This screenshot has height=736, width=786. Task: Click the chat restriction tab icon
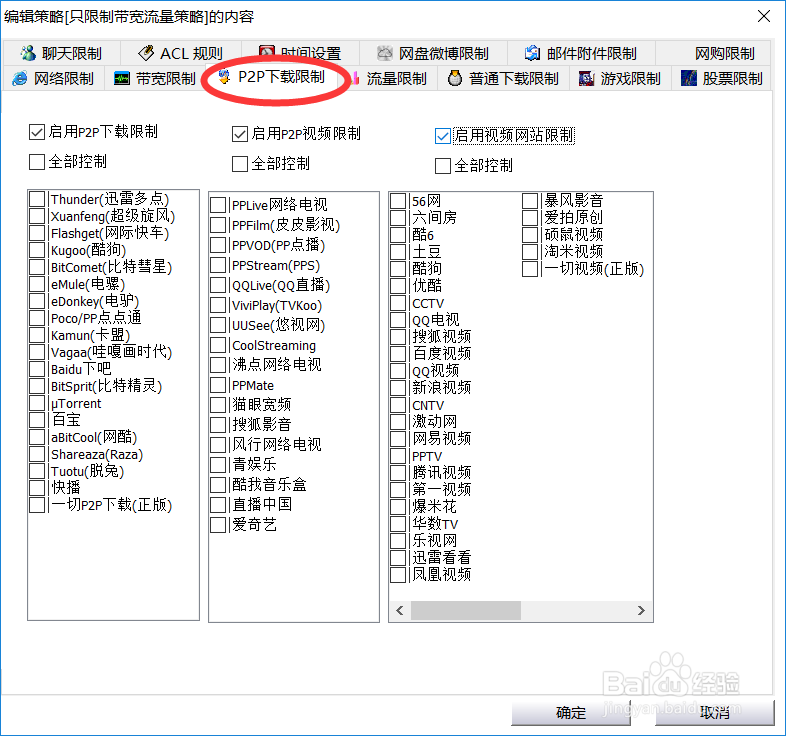[28, 53]
